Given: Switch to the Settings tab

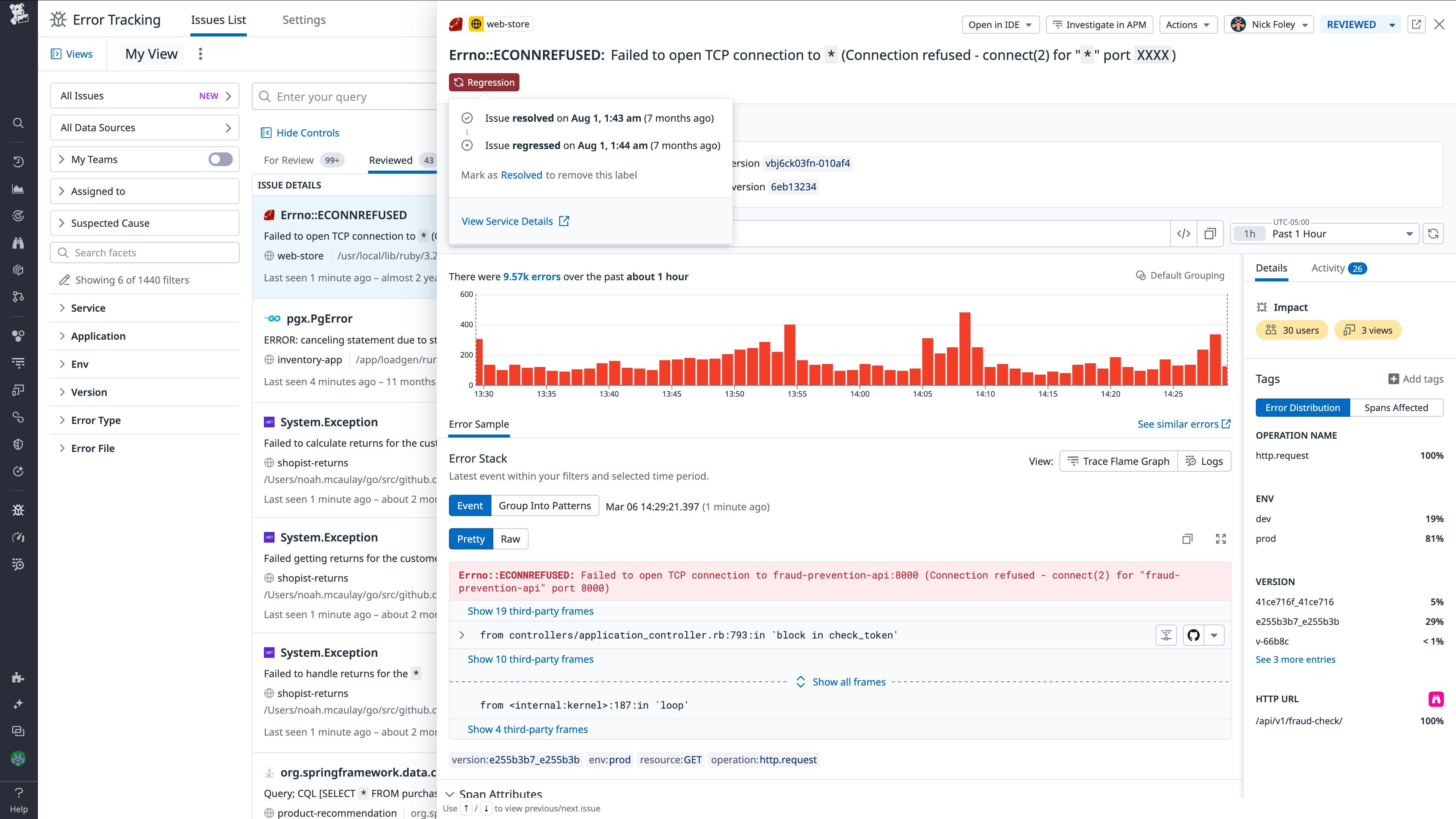Looking at the screenshot, I should click(x=303, y=20).
